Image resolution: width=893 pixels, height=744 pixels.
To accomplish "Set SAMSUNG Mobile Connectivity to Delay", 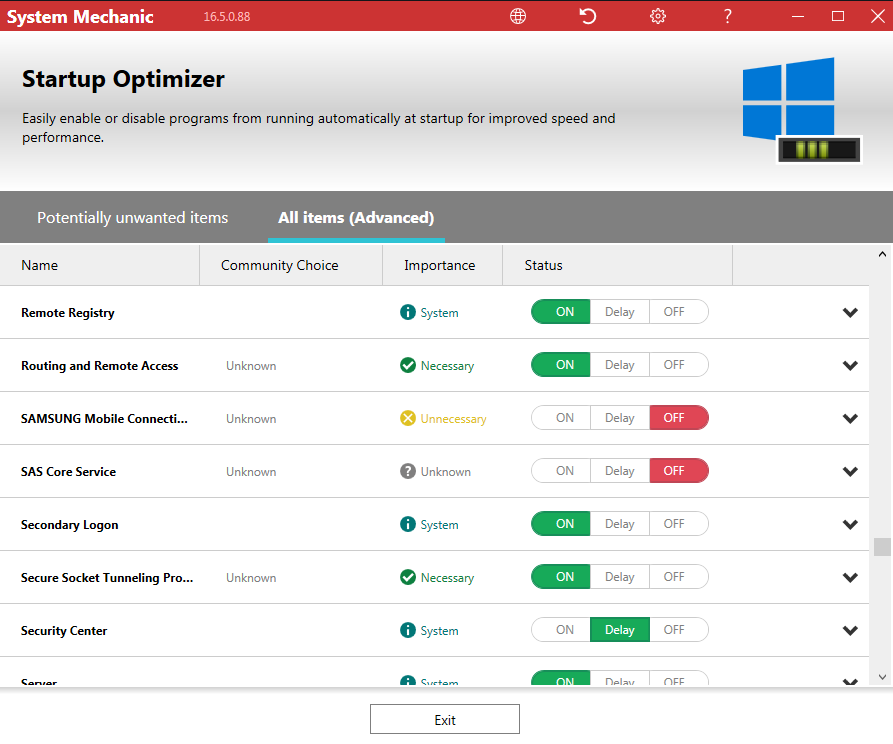I will coord(620,418).
